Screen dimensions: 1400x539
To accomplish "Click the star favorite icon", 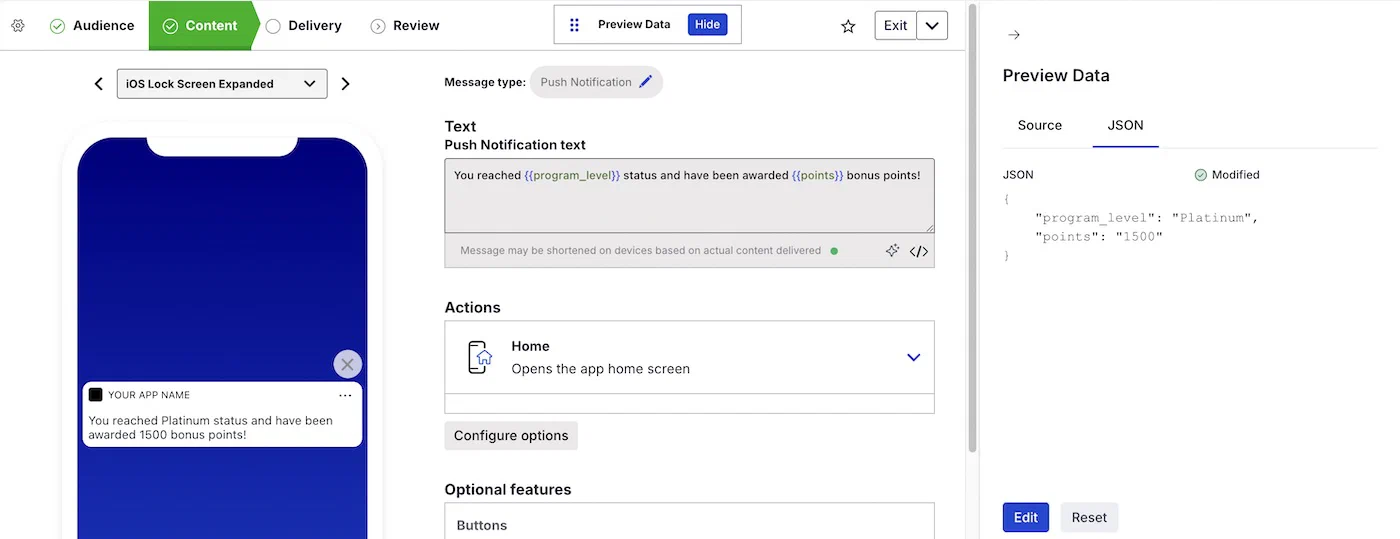I will (848, 26).
